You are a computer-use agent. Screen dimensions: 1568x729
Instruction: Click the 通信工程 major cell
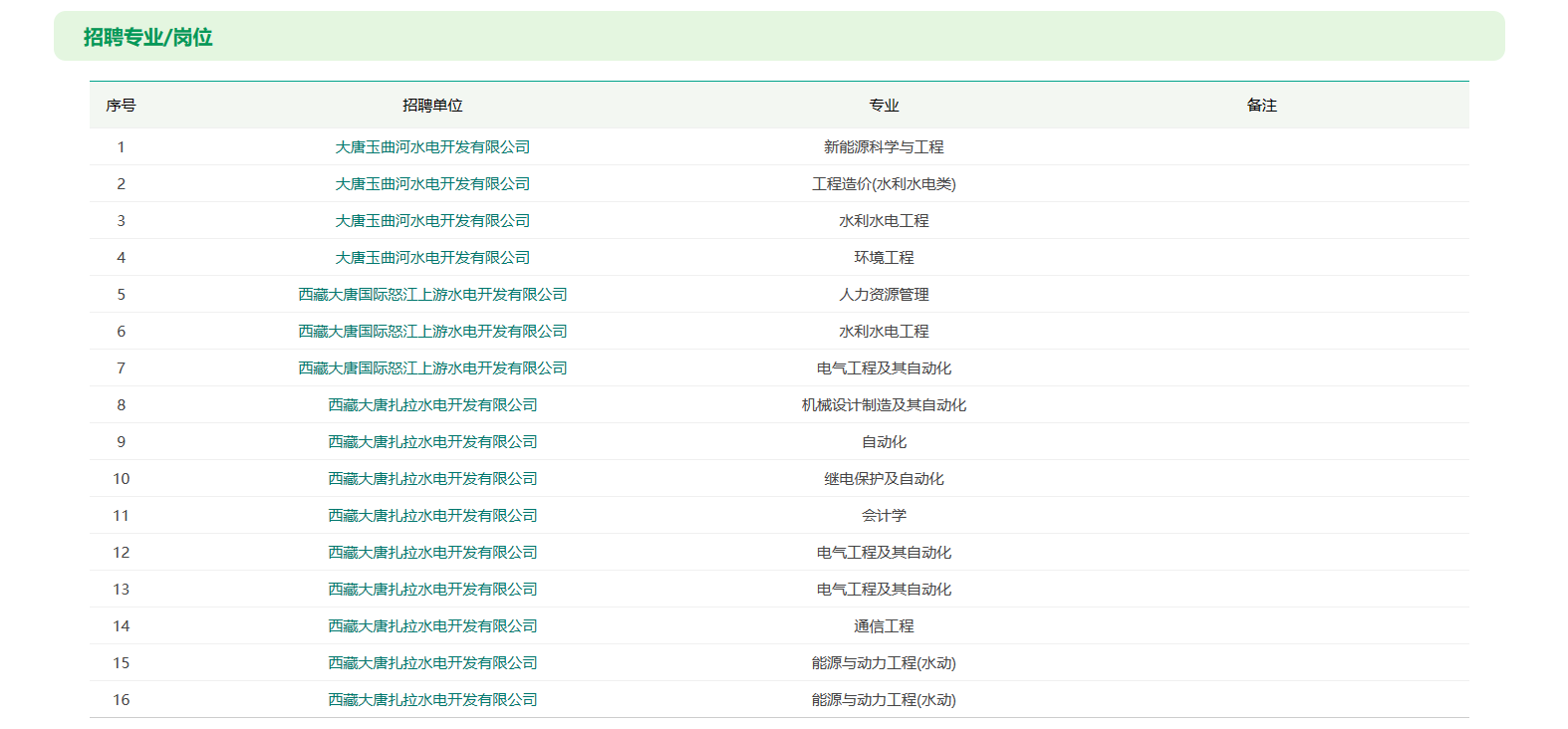pos(884,626)
